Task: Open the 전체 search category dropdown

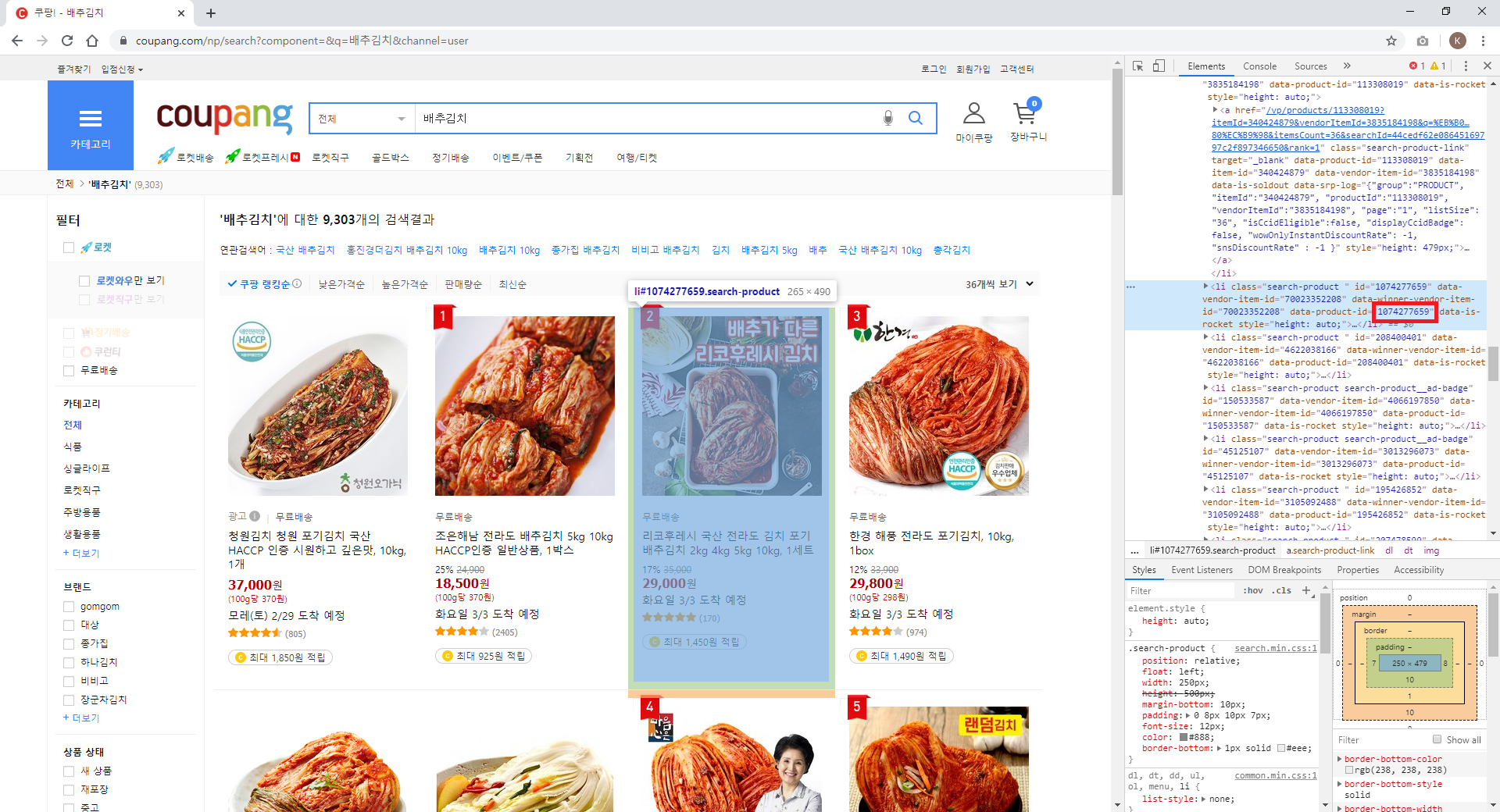Action: point(362,119)
